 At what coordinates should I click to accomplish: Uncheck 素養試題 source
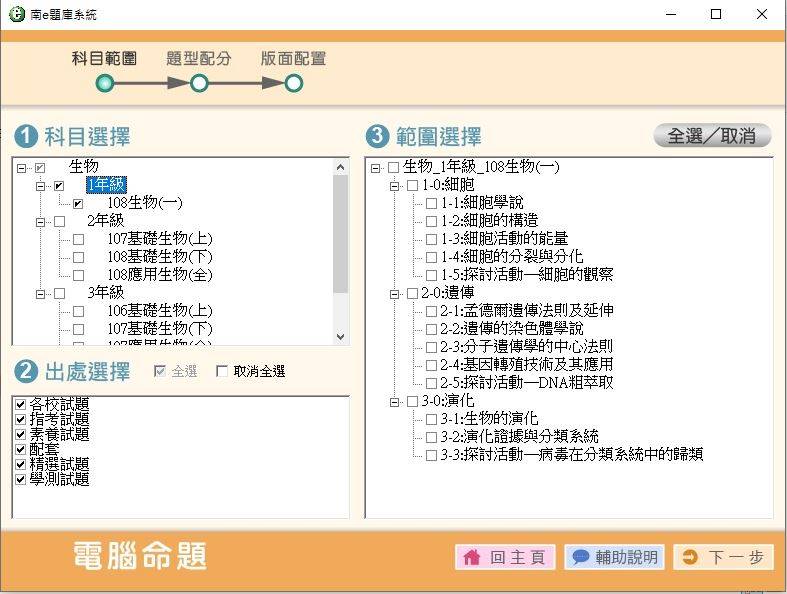[21, 434]
